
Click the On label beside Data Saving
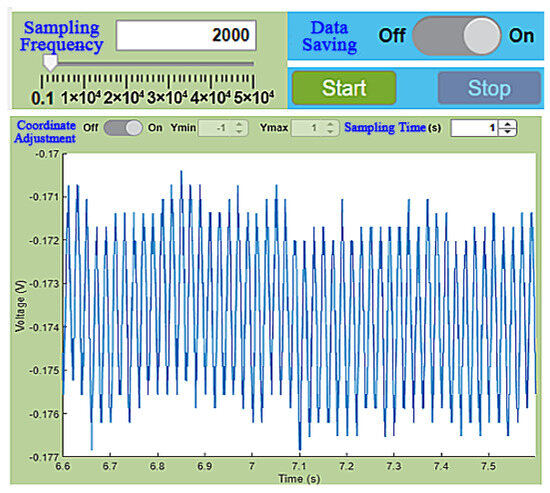click(x=522, y=36)
